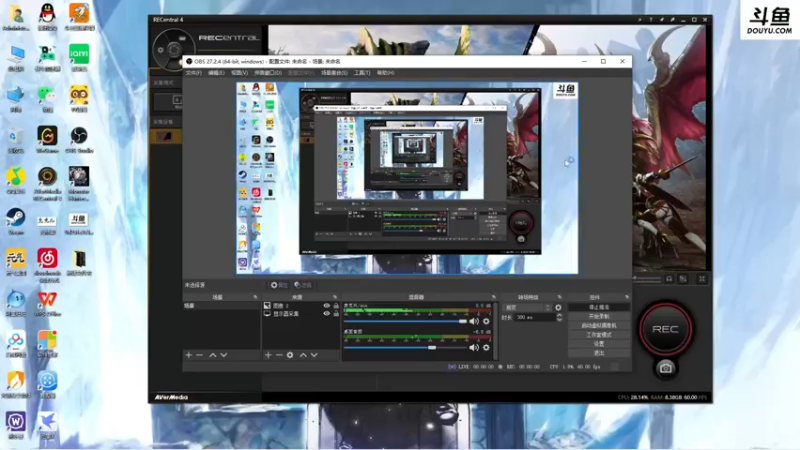Click the mixer panel vertical scrollbar

point(495,331)
